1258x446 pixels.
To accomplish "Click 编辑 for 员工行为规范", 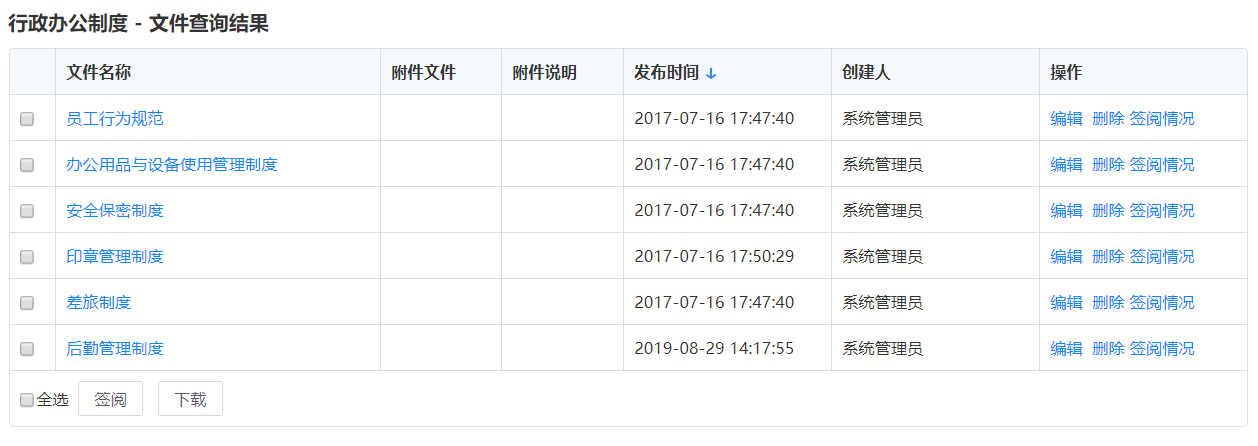I will [1066, 119].
